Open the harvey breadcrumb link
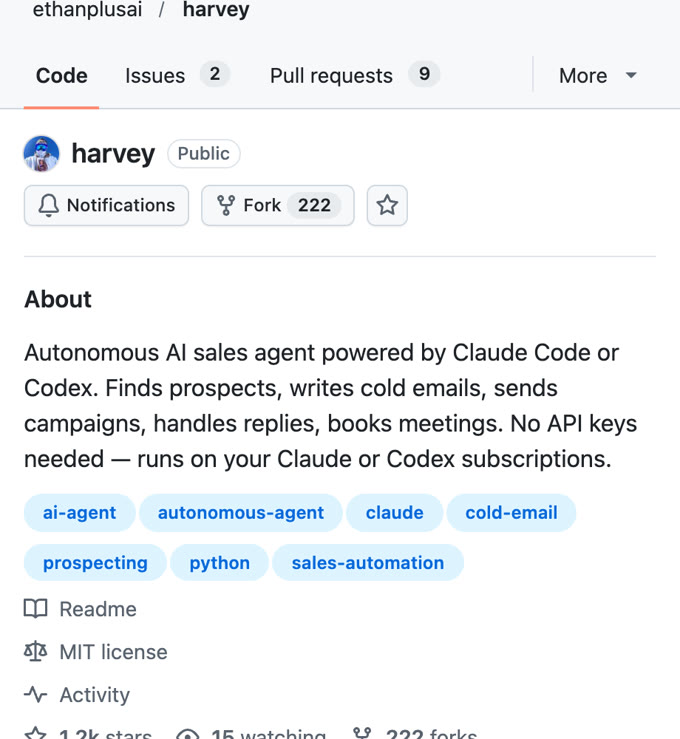 (216, 9)
